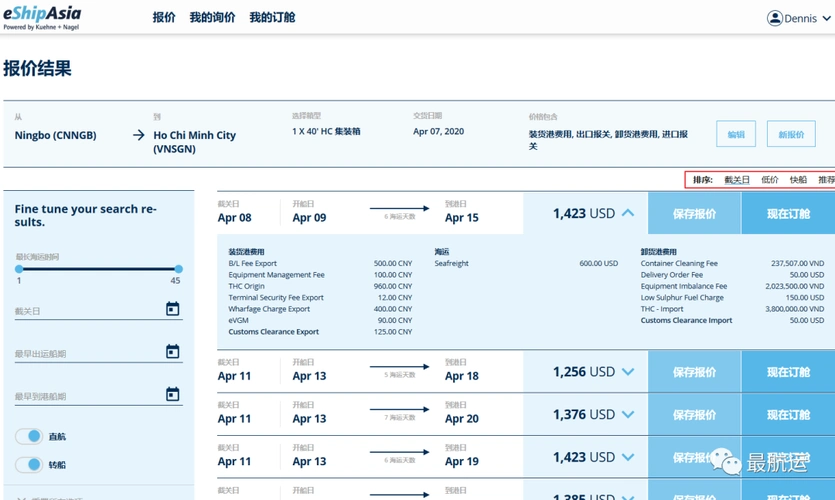
Task: Open calendar icon for 截关日 field
Action: [172, 309]
